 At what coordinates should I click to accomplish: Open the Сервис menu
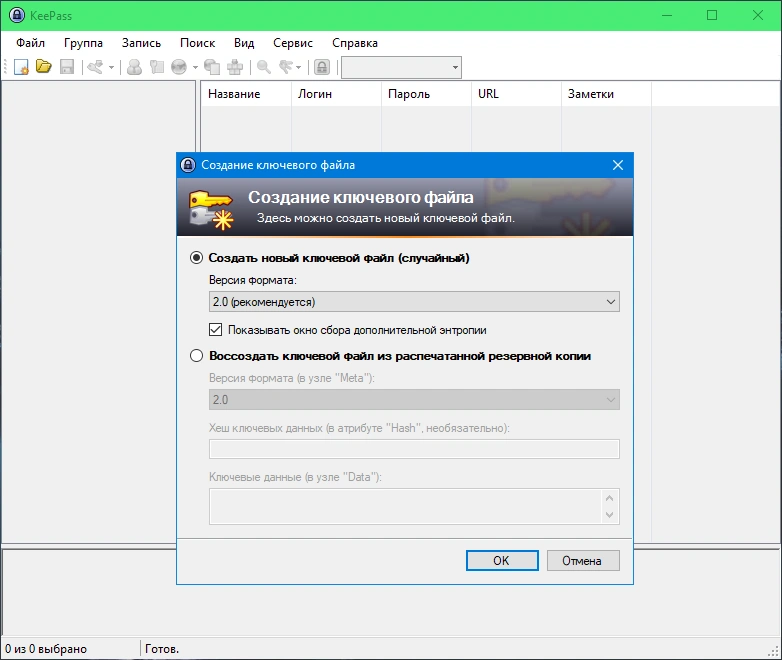point(293,43)
